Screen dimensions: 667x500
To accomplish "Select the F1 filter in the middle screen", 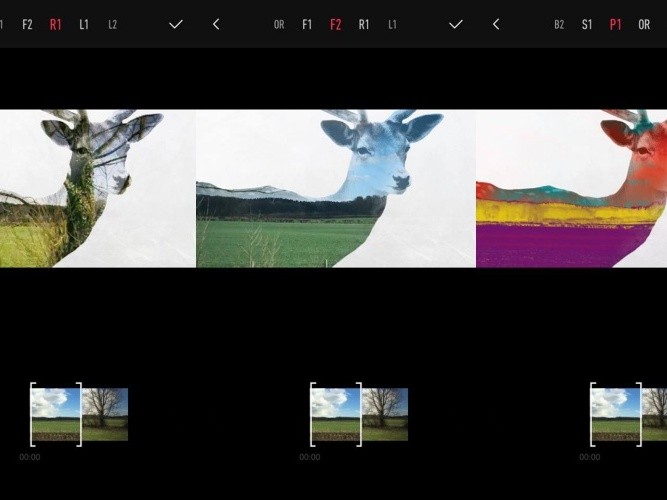I will tap(307, 24).
